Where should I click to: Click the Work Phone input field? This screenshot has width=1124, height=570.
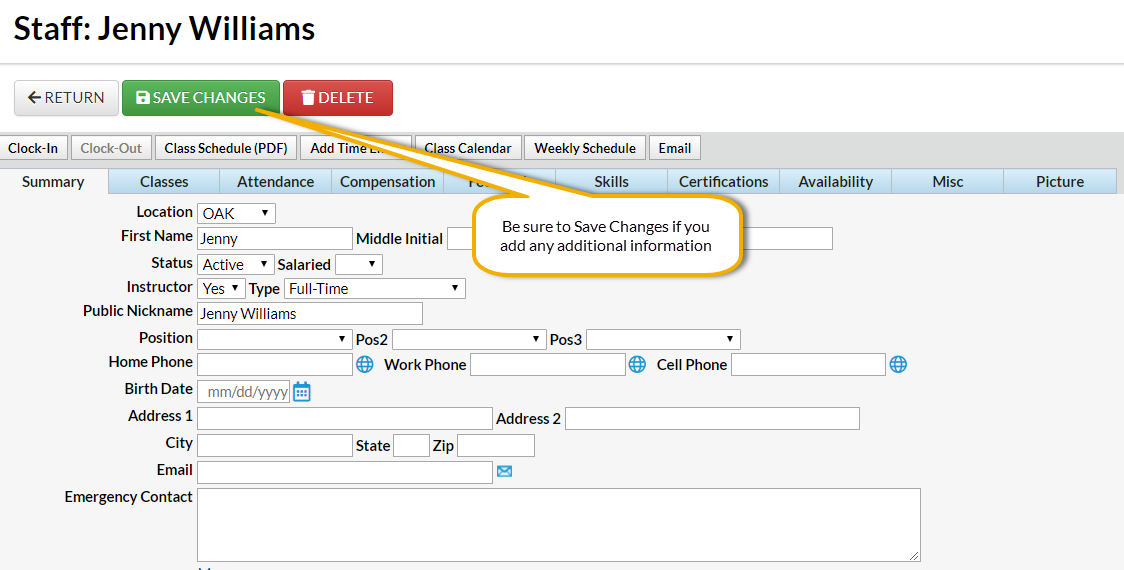pos(548,364)
